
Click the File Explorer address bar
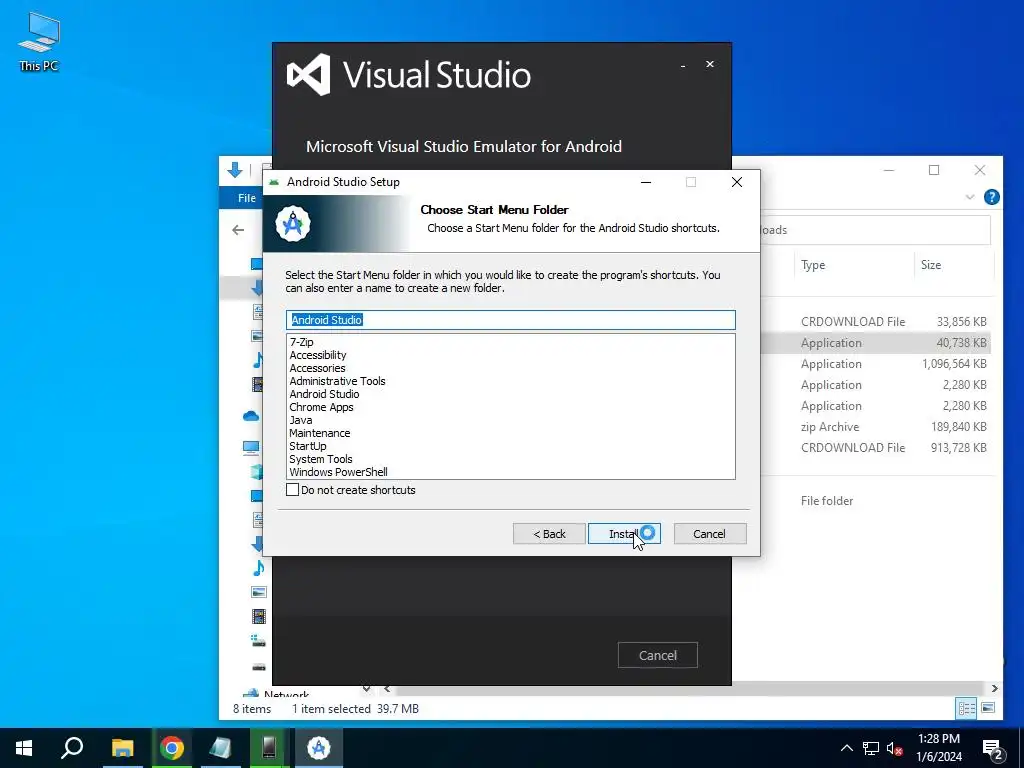pyautogui.click(x=875, y=230)
